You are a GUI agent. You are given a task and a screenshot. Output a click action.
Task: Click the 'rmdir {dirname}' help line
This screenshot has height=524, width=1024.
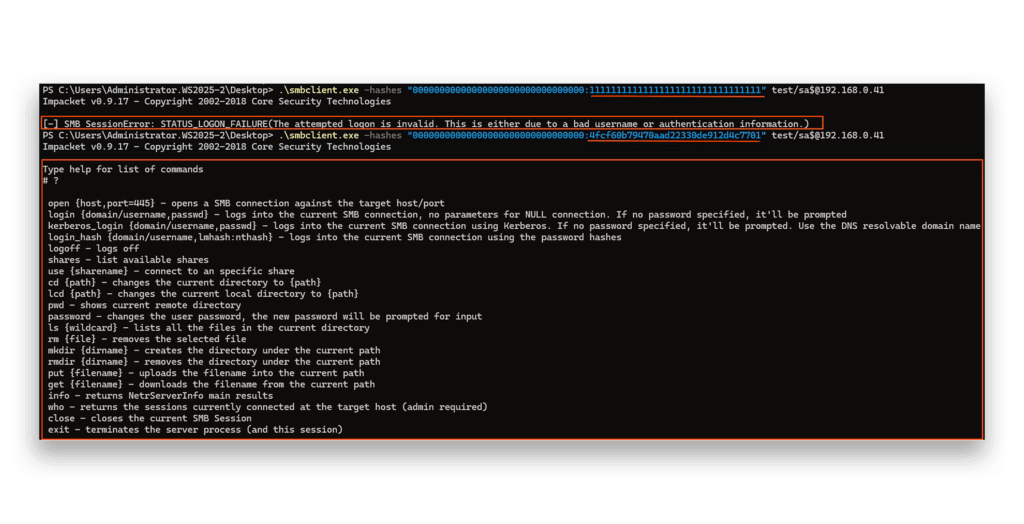click(214, 361)
